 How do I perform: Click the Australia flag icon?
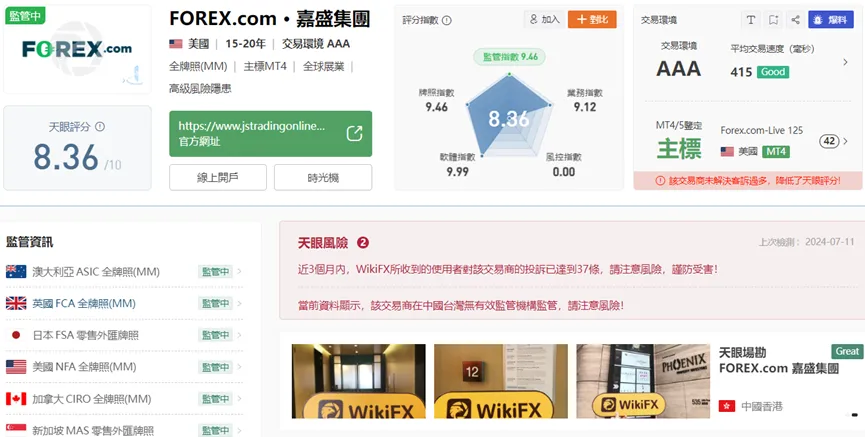[16, 271]
